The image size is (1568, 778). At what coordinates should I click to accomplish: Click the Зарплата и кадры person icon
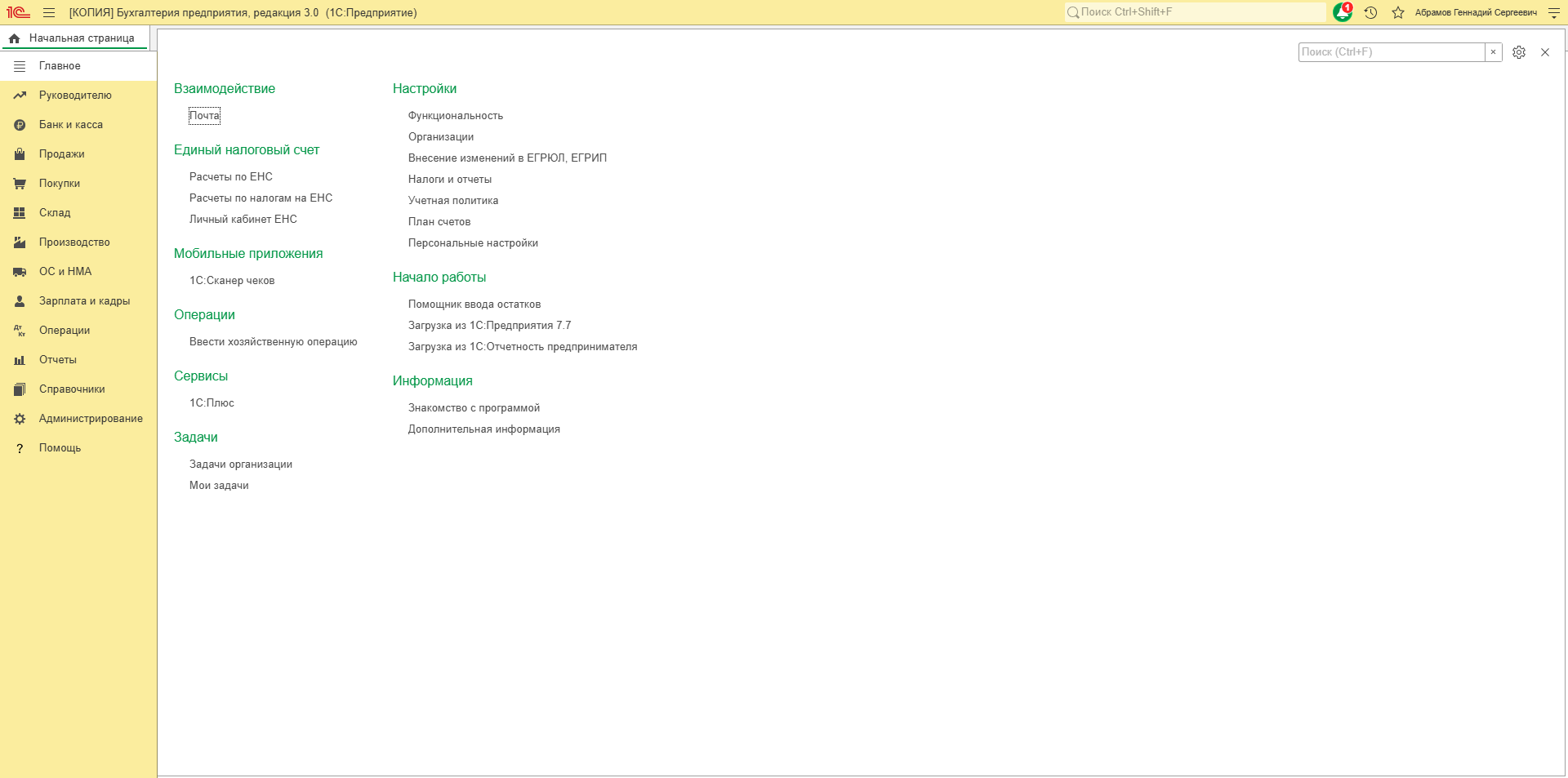point(20,301)
